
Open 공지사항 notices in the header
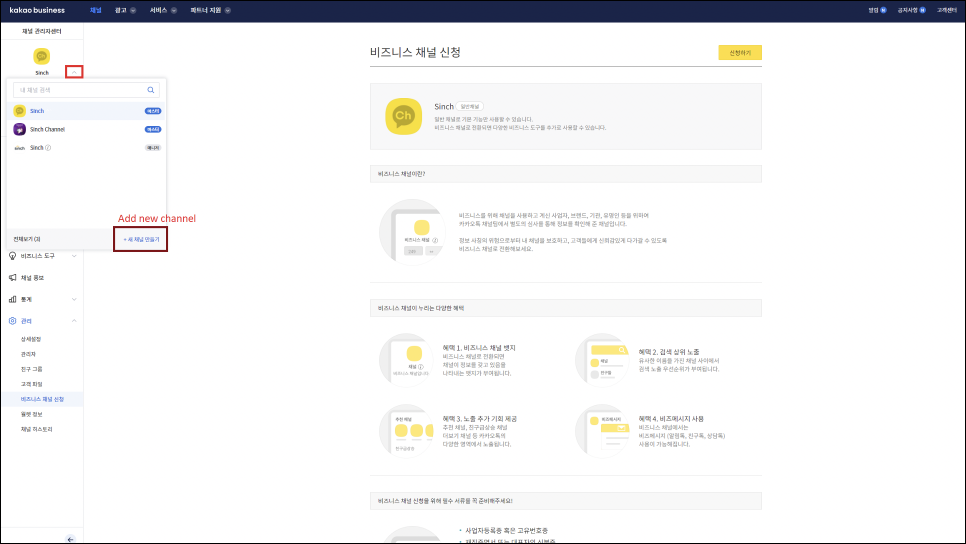pyautogui.click(x=911, y=10)
